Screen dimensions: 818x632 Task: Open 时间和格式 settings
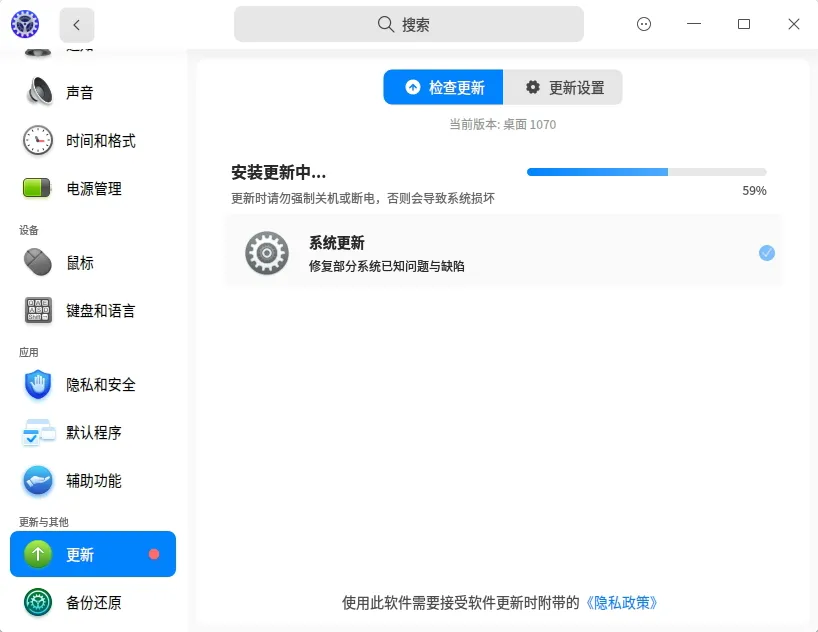click(x=93, y=140)
